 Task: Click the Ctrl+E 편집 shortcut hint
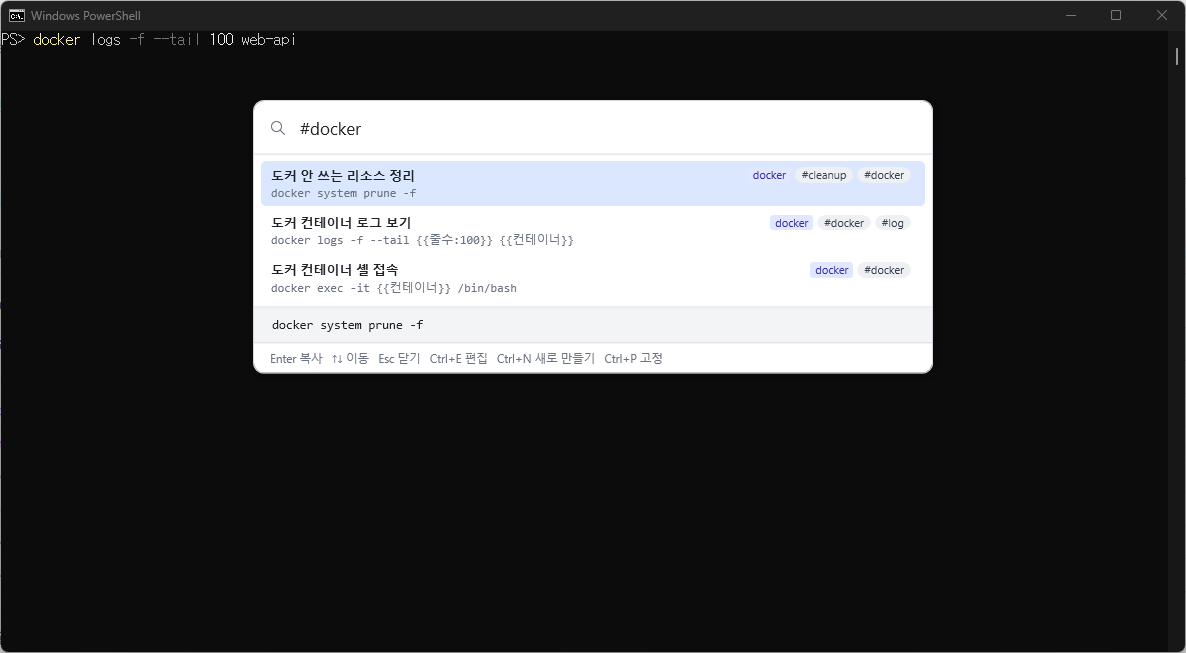click(x=458, y=359)
